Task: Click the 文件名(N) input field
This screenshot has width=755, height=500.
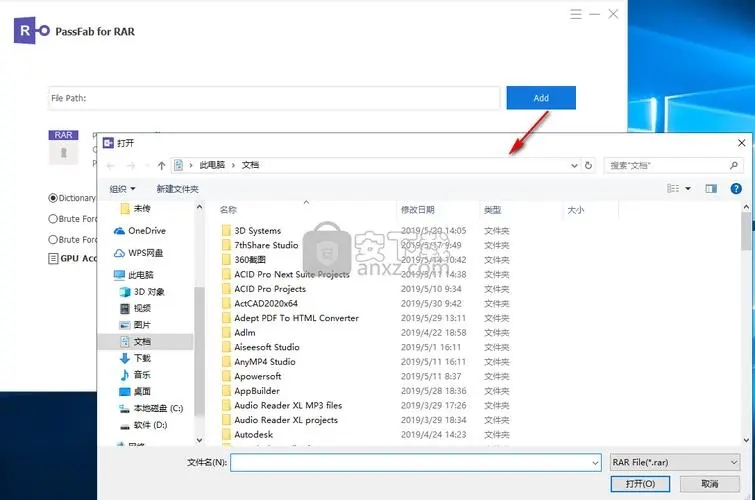Action: pos(416,463)
